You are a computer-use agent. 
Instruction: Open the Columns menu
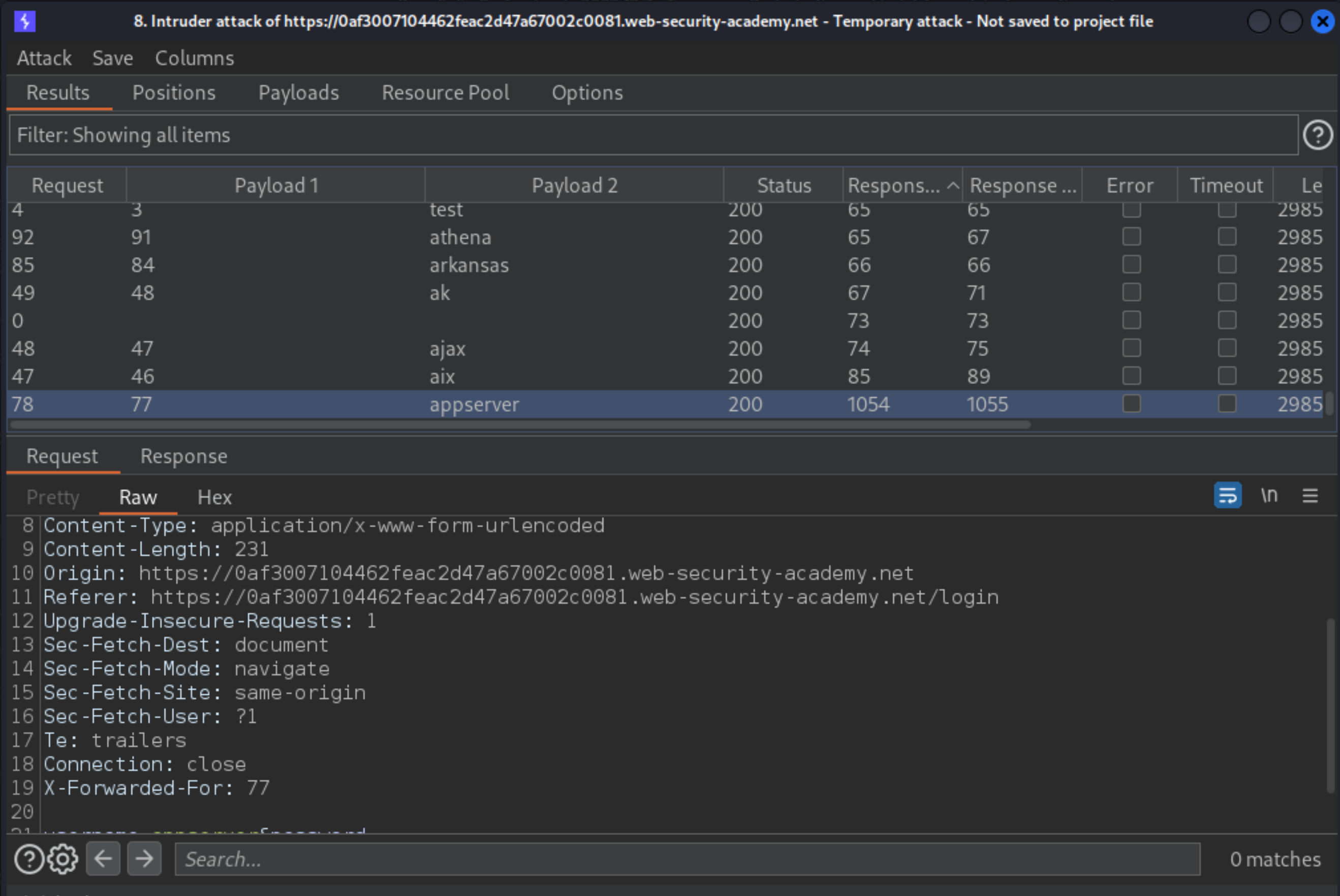click(194, 57)
